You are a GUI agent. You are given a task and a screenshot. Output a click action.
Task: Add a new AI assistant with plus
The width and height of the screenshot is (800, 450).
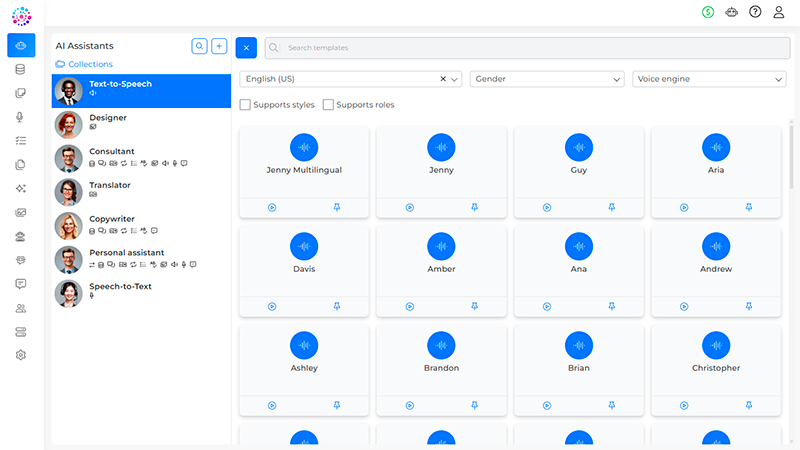click(219, 46)
